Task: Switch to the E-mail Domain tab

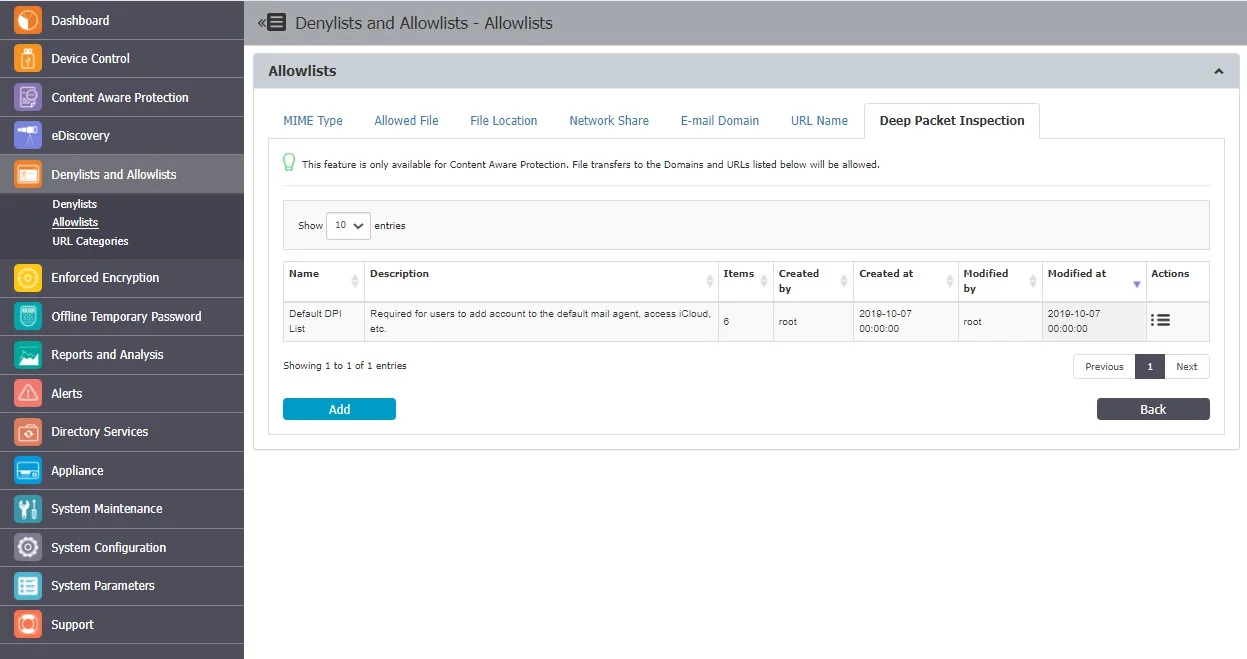Action: tap(720, 120)
